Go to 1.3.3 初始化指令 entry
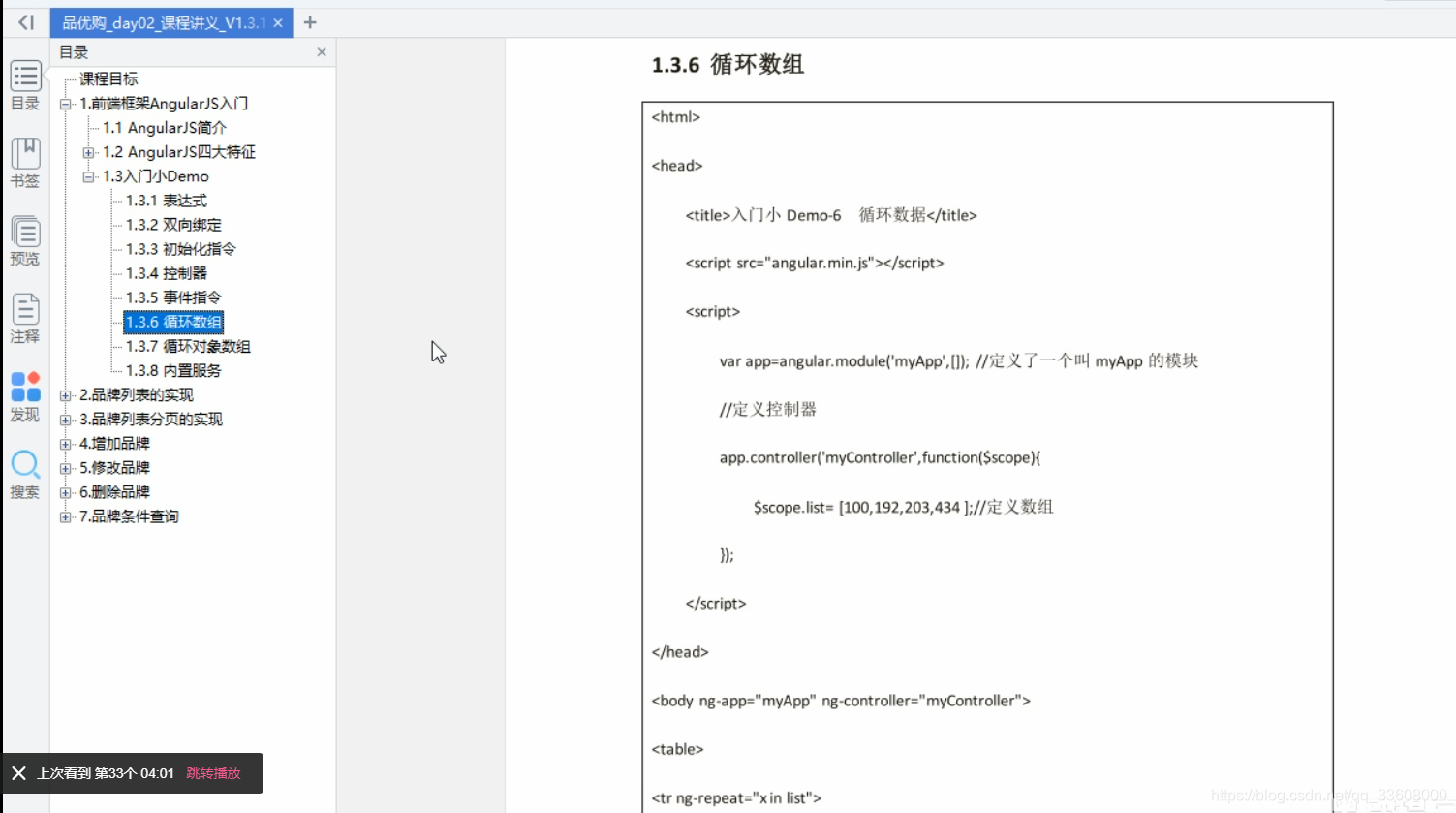Screen dimensions: 1456x813 click(x=181, y=249)
